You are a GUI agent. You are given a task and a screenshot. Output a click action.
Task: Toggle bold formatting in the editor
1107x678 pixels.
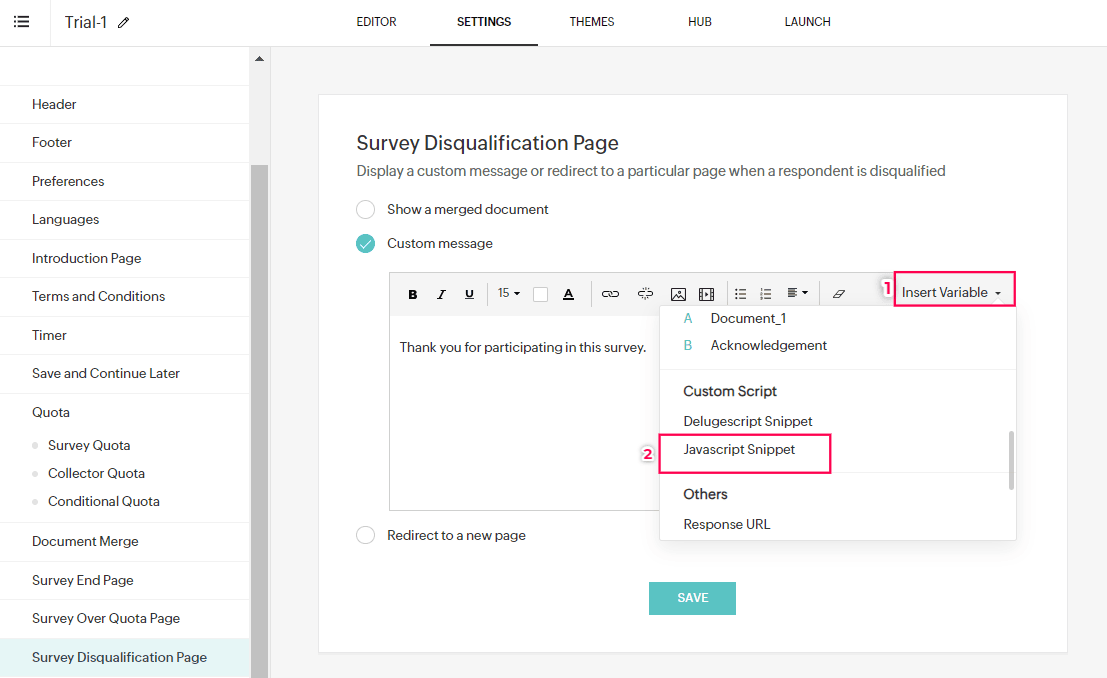pyautogui.click(x=412, y=294)
